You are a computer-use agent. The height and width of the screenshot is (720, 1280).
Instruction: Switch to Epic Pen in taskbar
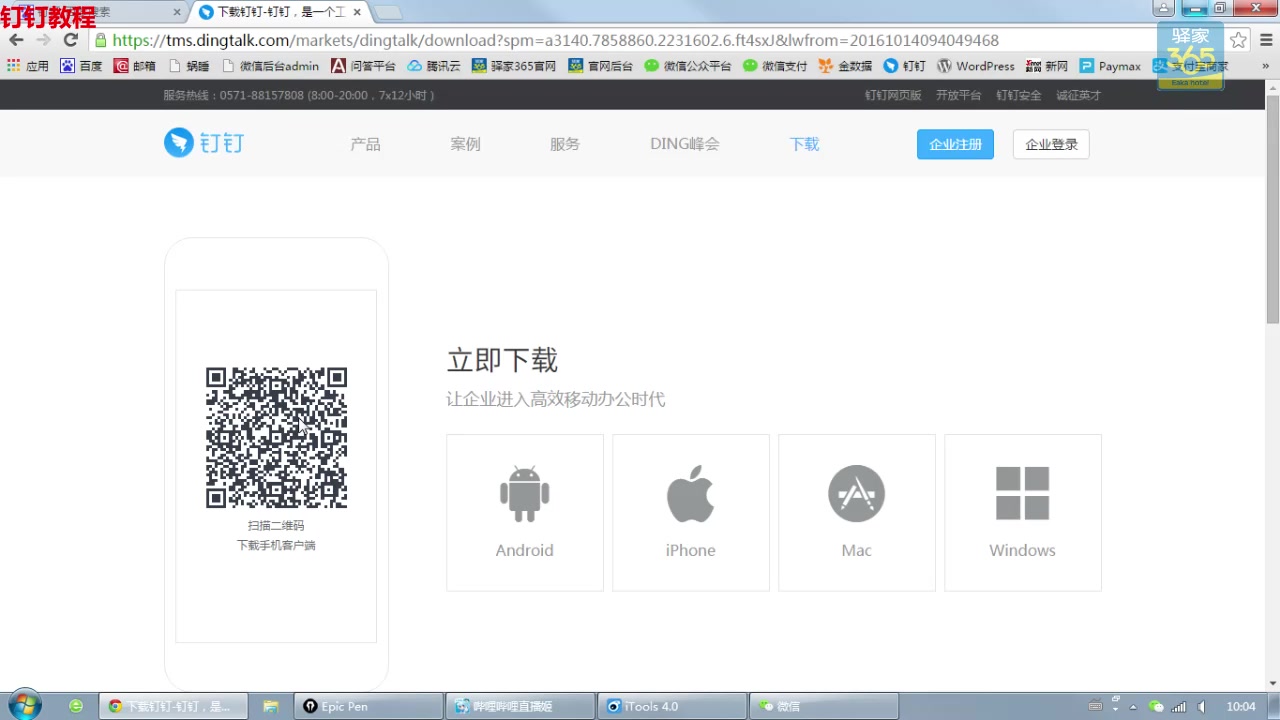tap(368, 706)
